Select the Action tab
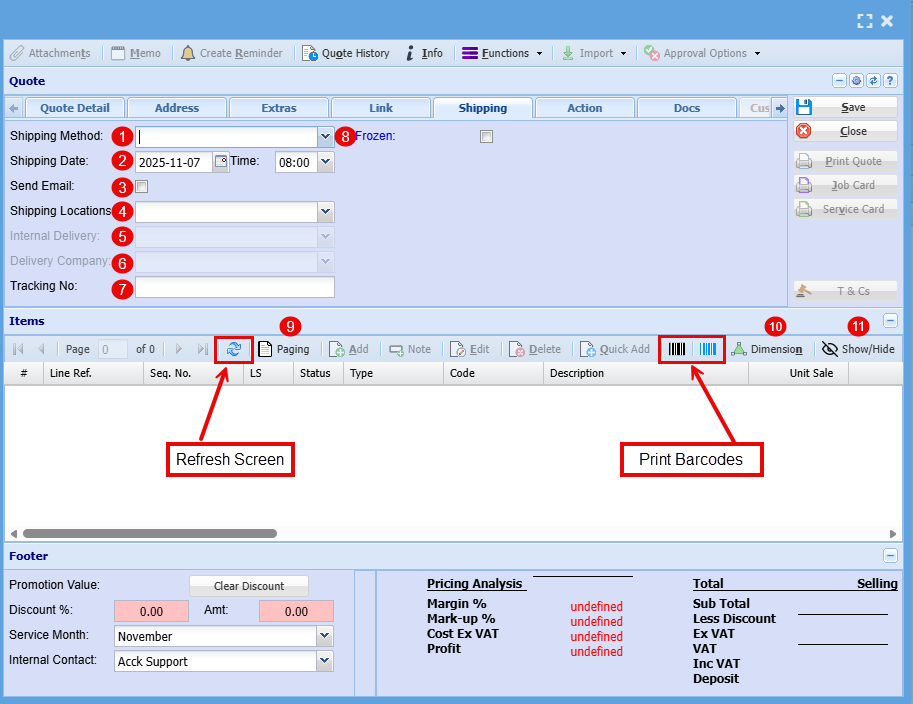Screen dimensions: 913x704 click(x=585, y=108)
